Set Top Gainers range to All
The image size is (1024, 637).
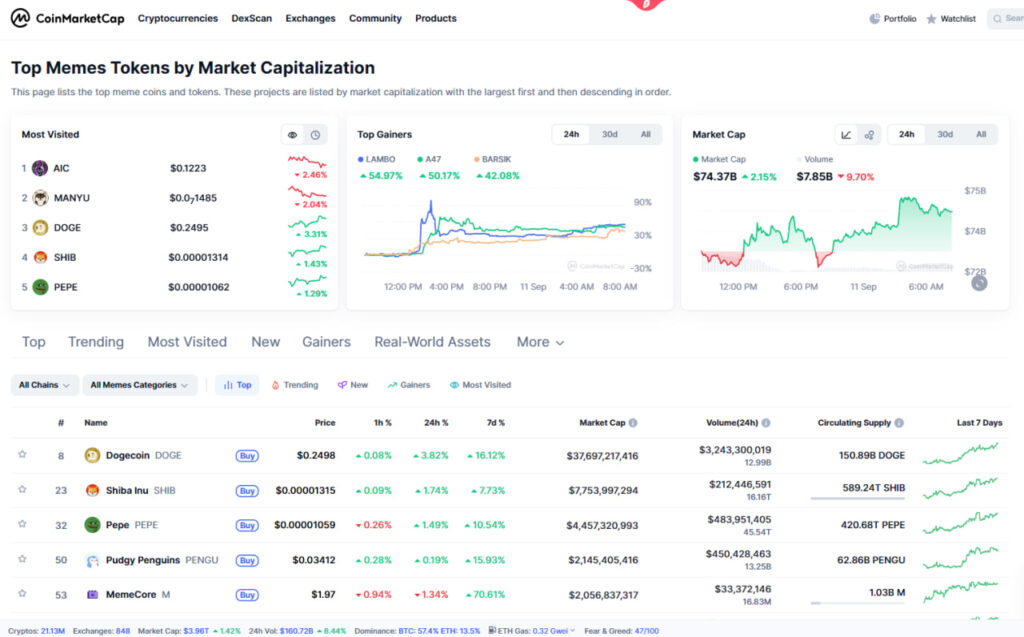(x=645, y=135)
